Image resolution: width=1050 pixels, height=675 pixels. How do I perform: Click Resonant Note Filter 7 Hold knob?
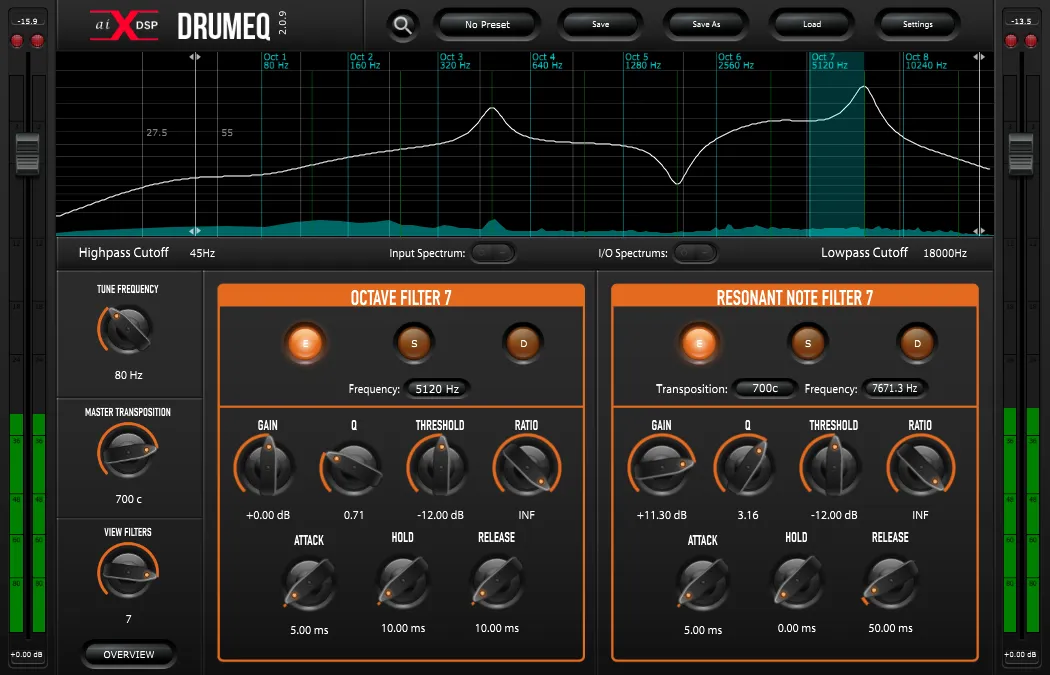coord(797,583)
